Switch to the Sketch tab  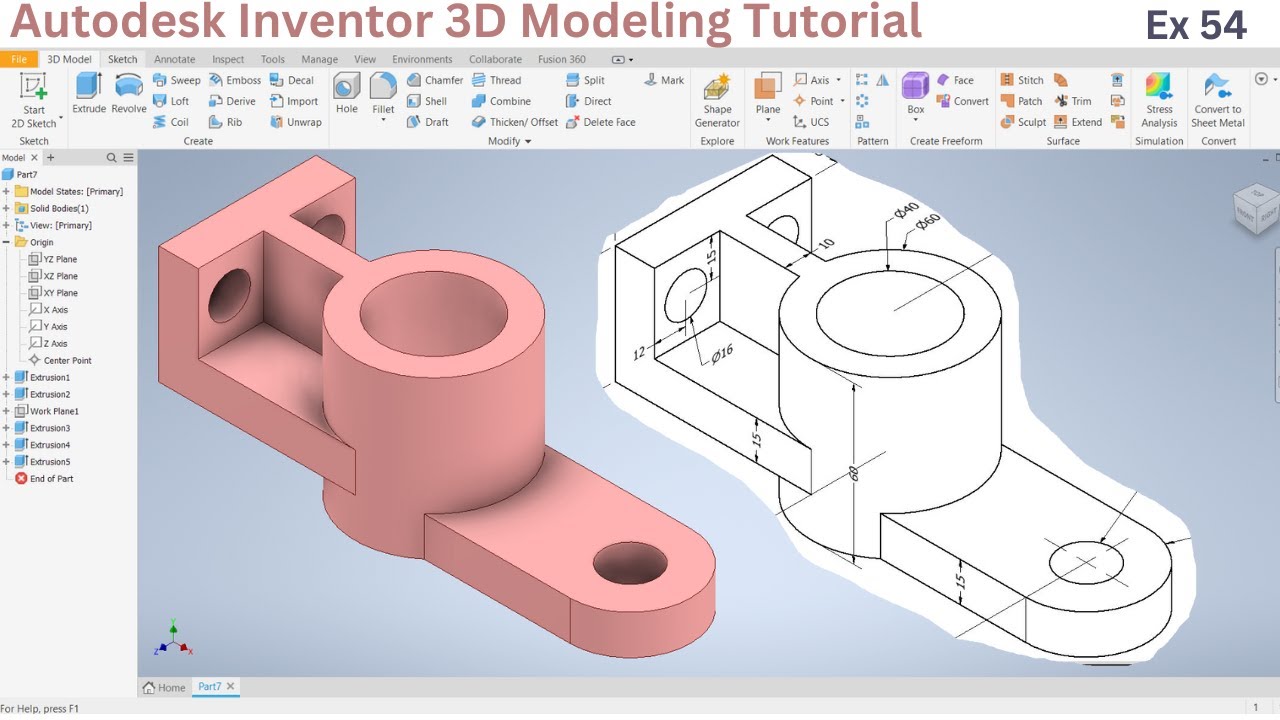(123, 59)
